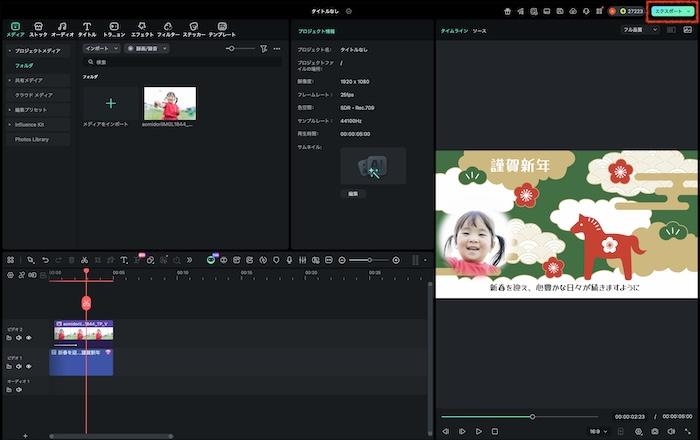Open the エフェクト (Effects) tab

142,29
